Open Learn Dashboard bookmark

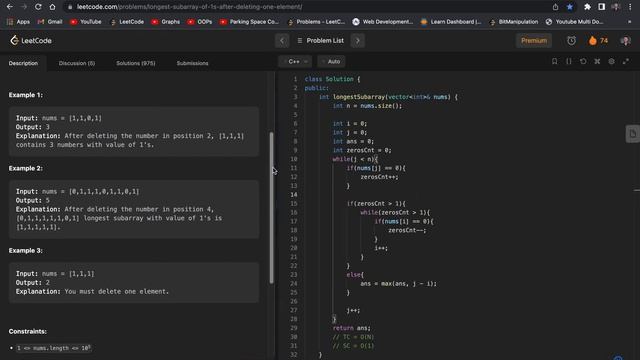pyautogui.click(x=451, y=22)
